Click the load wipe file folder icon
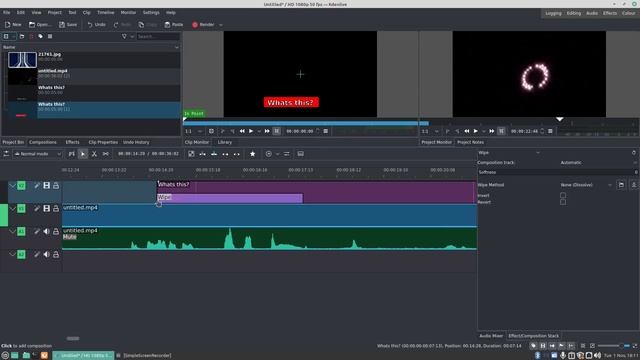 click(x=621, y=185)
